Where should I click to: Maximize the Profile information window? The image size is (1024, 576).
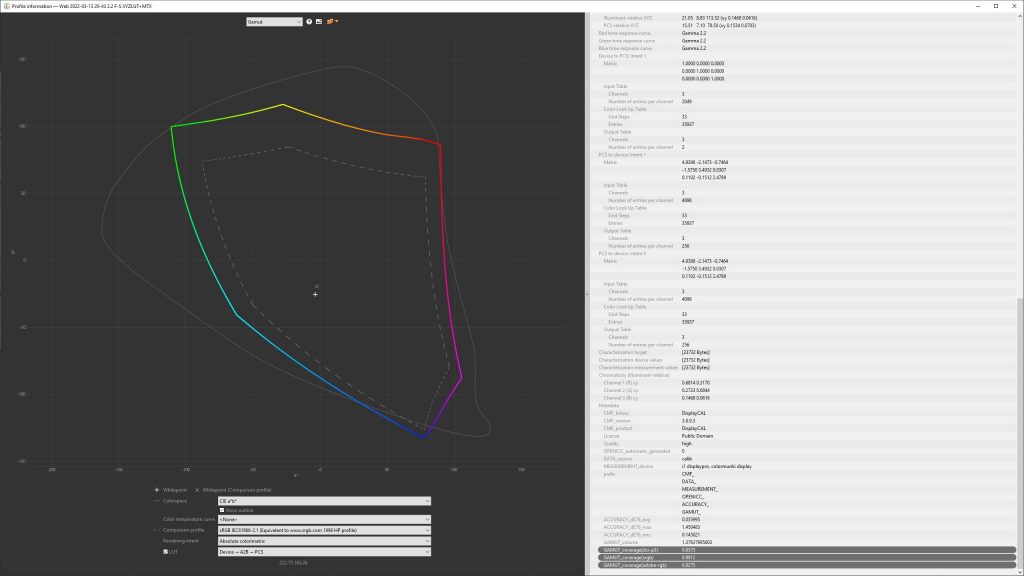click(x=996, y=6)
